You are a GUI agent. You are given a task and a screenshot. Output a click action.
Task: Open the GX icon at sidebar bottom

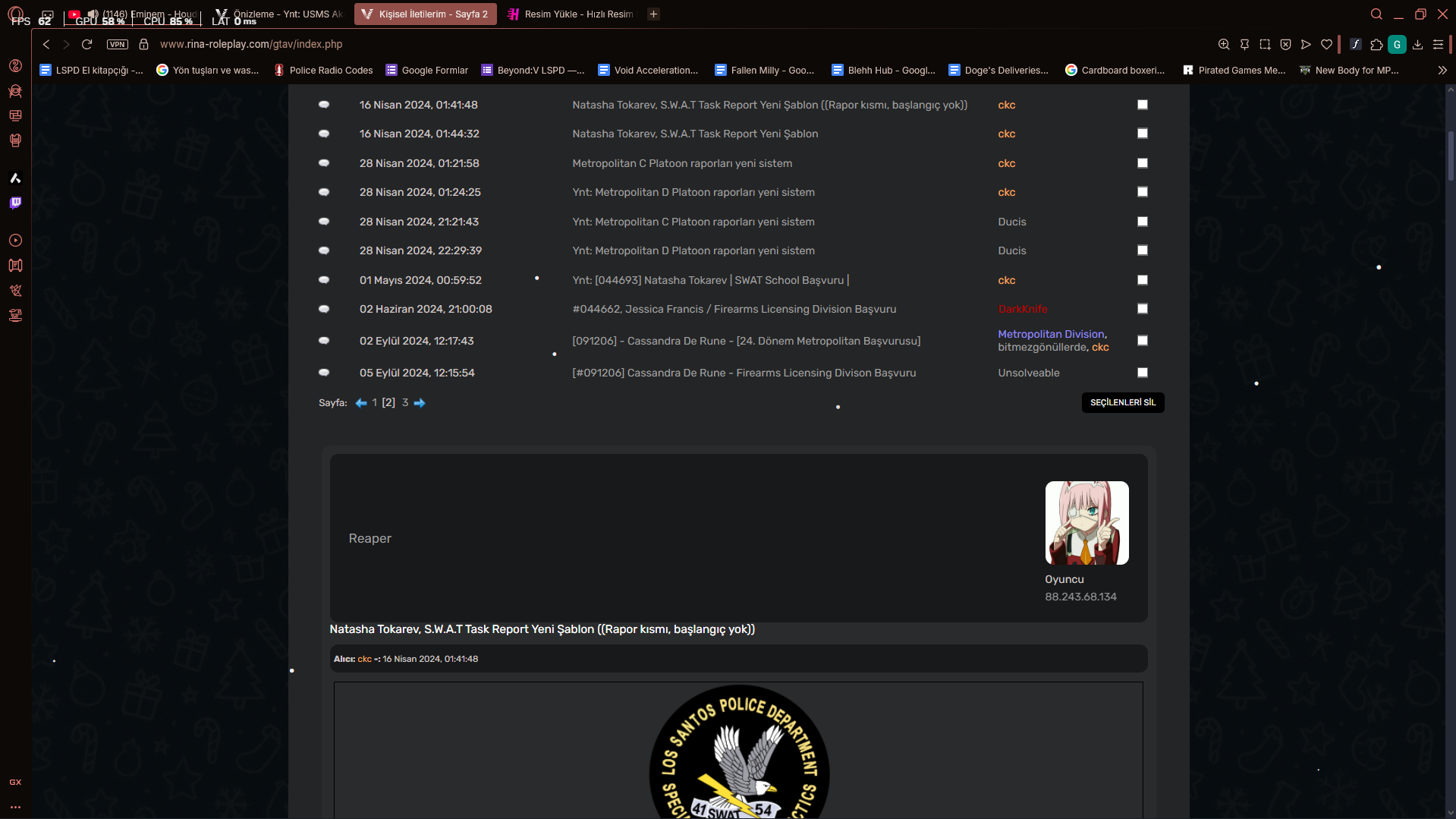15,782
